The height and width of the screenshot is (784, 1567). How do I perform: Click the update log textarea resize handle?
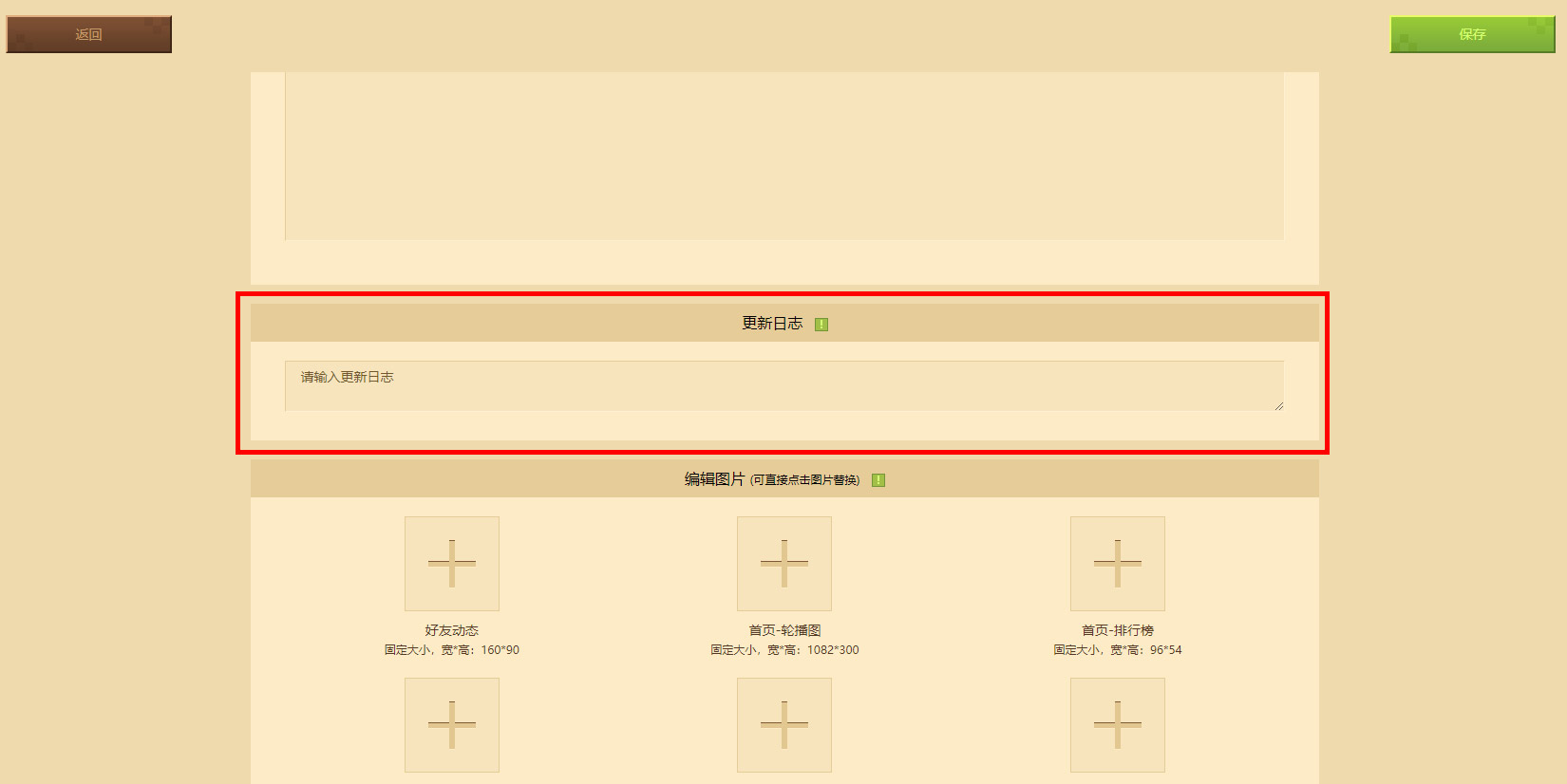pyautogui.click(x=1278, y=405)
